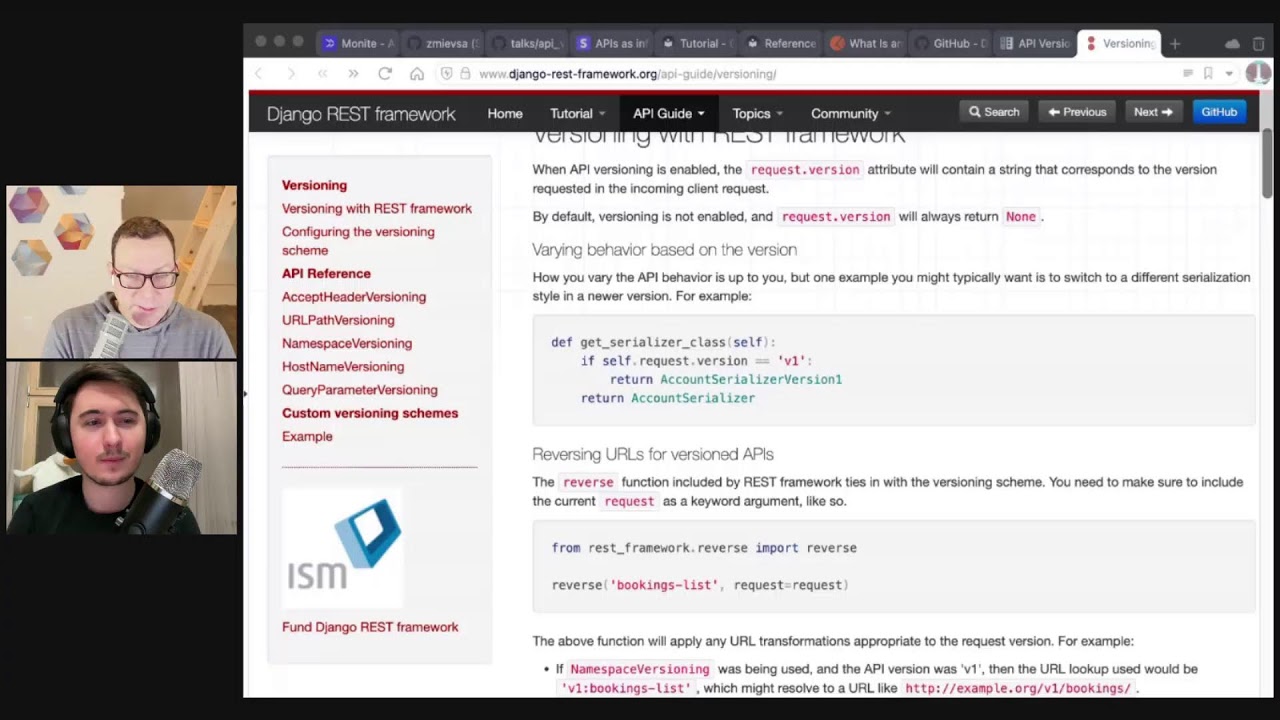Click the Search button in navbar
Viewport: 1280px width, 720px height.
(994, 112)
